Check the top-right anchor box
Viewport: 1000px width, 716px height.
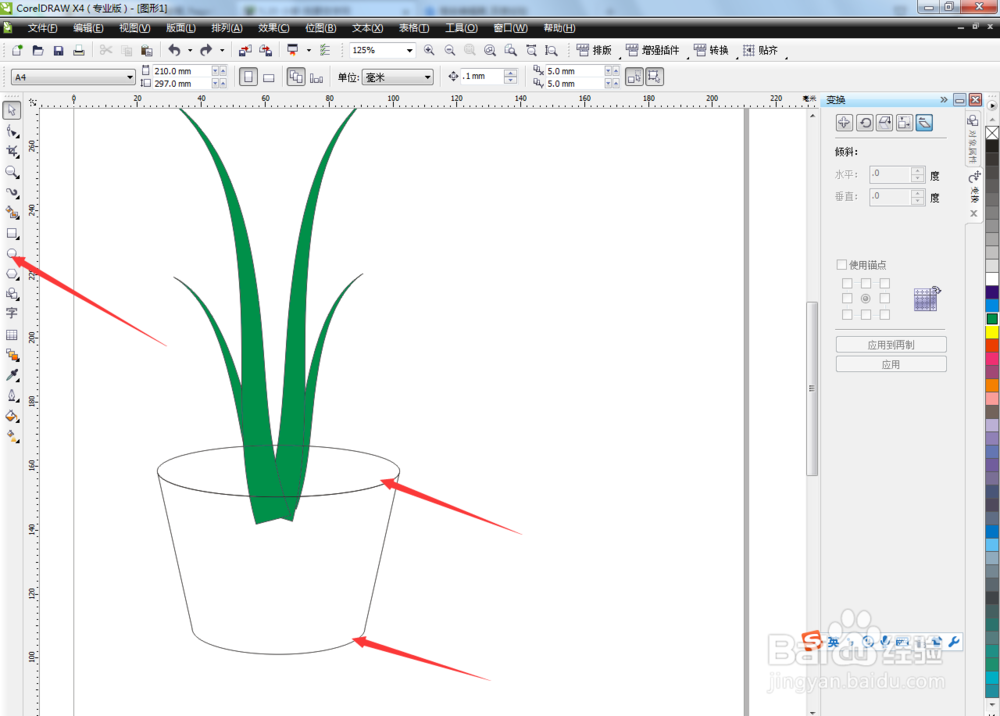click(x=885, y=283)
